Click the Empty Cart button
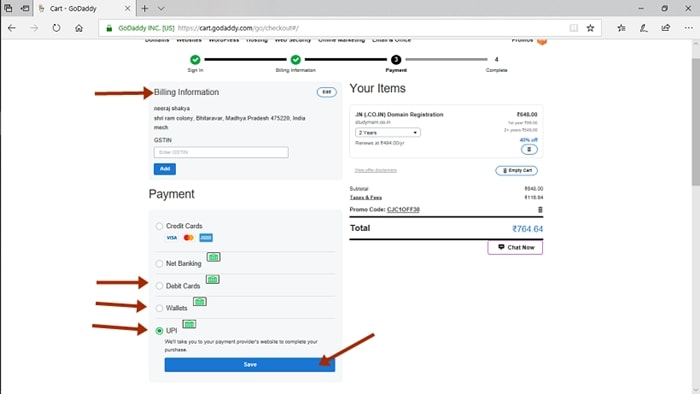 [517, 170]
